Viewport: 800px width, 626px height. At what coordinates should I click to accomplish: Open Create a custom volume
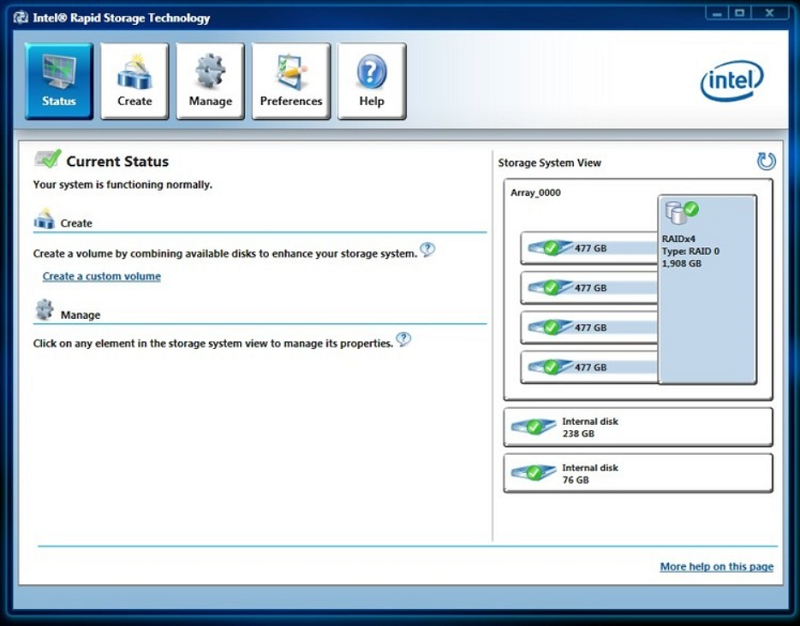103,276
